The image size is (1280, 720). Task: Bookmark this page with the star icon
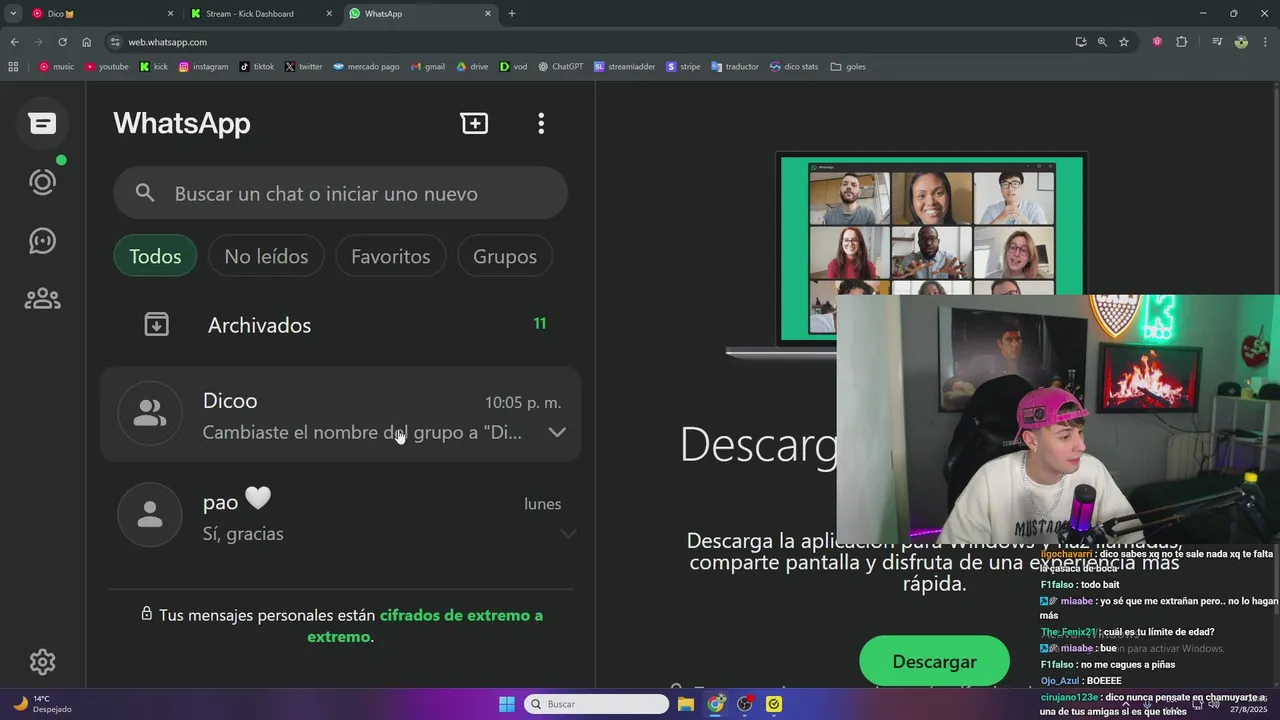pos(1124,42)
